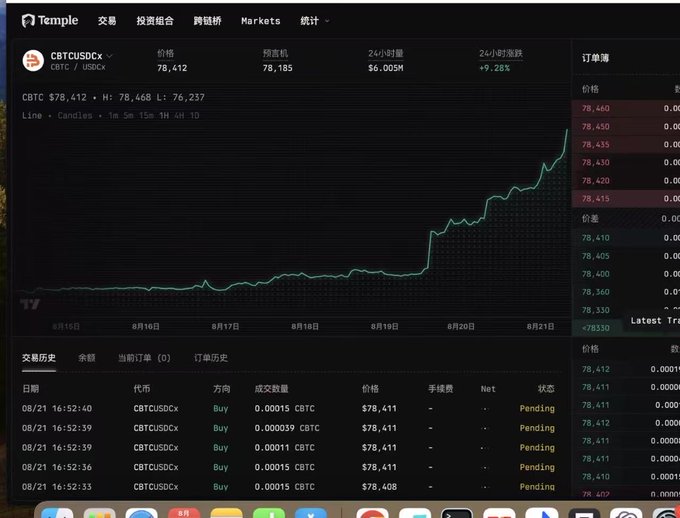This screenshot has height=518, width=680.
Task: Expand the 统计 statistics dropdown
Action: (x=315, y=21)
